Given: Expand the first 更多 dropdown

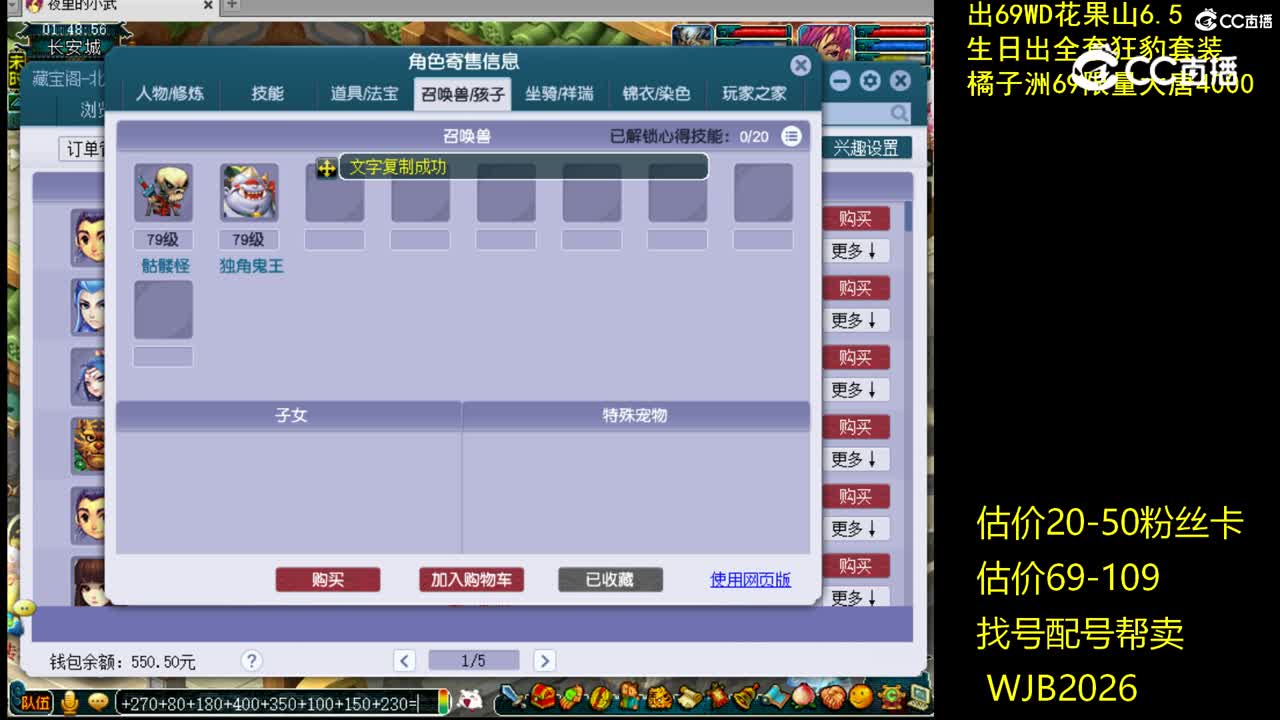Looking at the screenshot, I should click(x=856, y=252).
